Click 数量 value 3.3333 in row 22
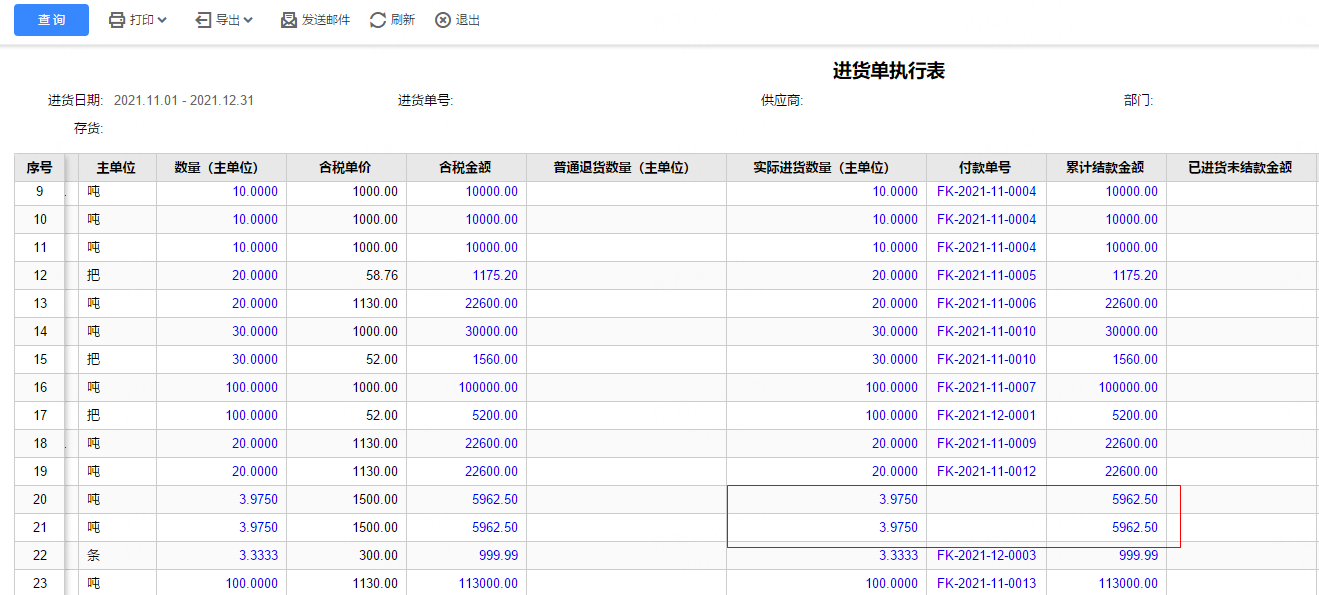The height and width of the screenshot is (595, 1319). pos(258,555)
